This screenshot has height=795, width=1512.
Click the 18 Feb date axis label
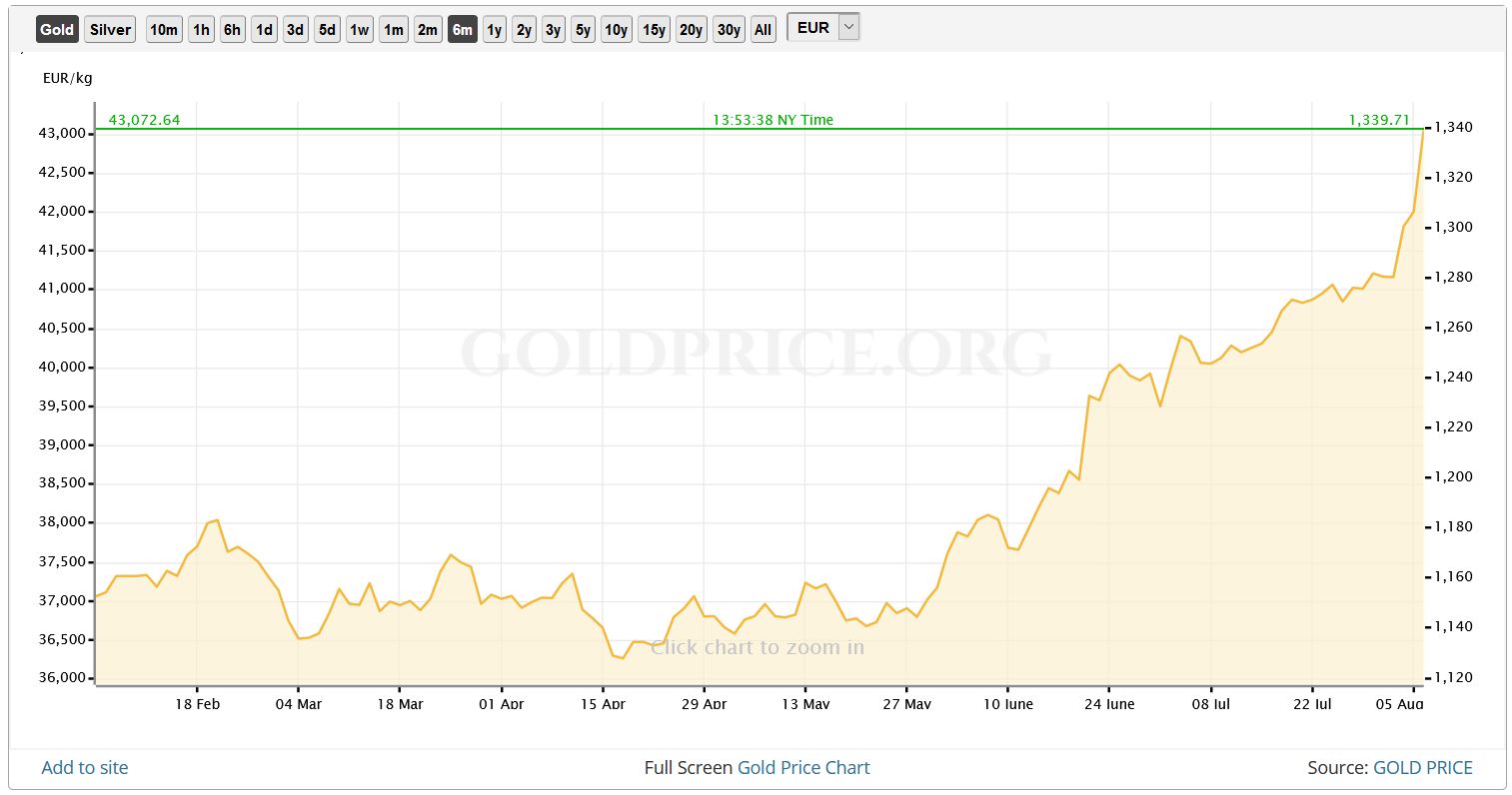pos(197,703)
